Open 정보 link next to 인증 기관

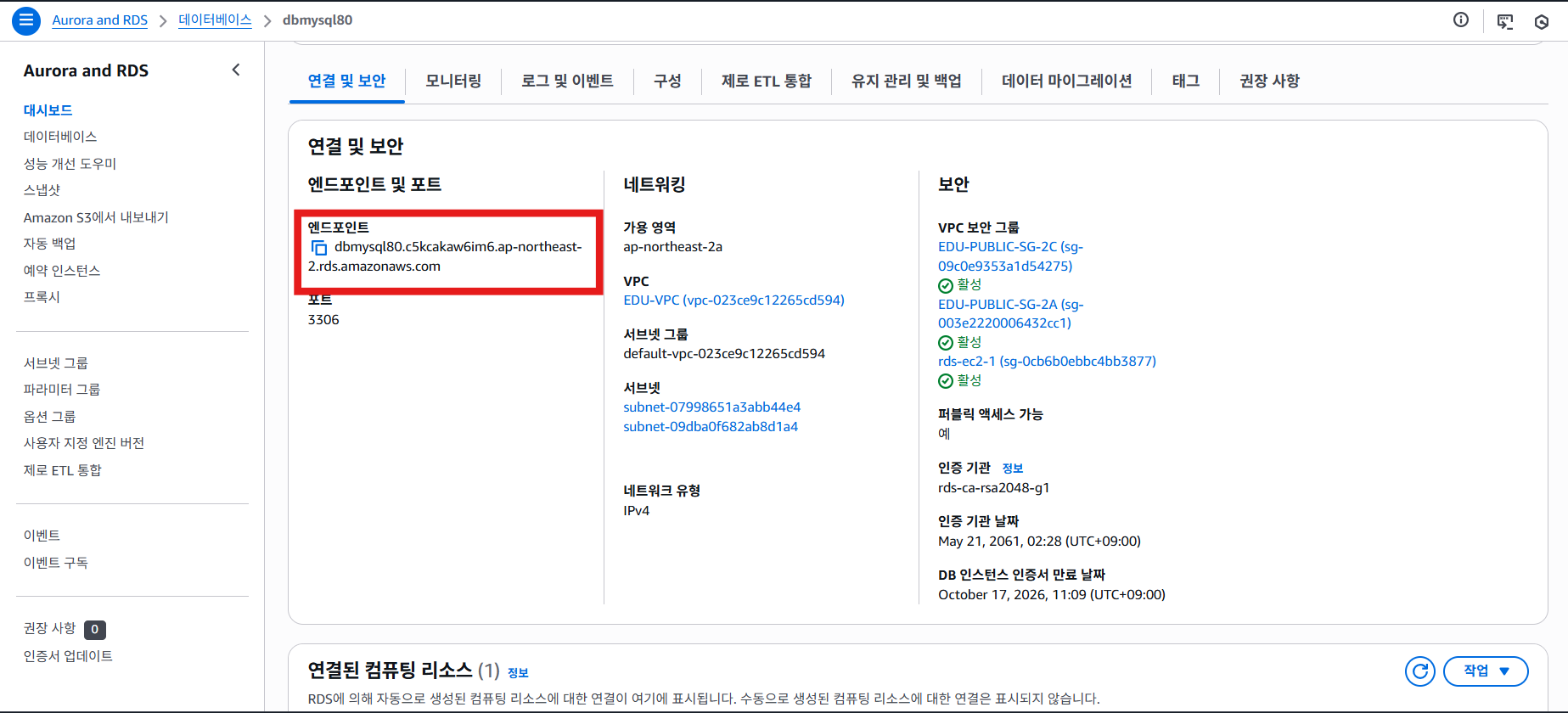(1013, 469)
